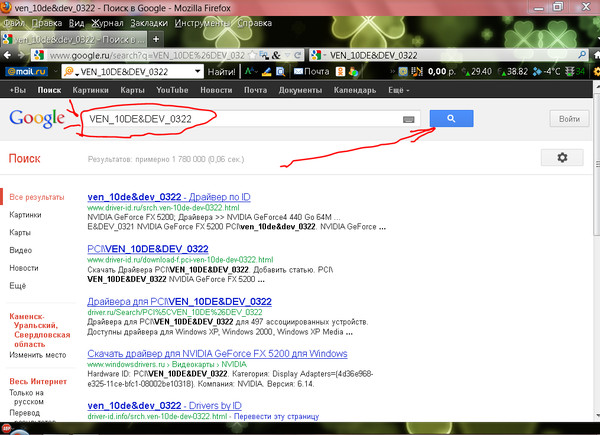Image resolution: width=600 pixels, height=435 pixels.
Task: Open the search settings gear icon
Action: click(562, 157)
